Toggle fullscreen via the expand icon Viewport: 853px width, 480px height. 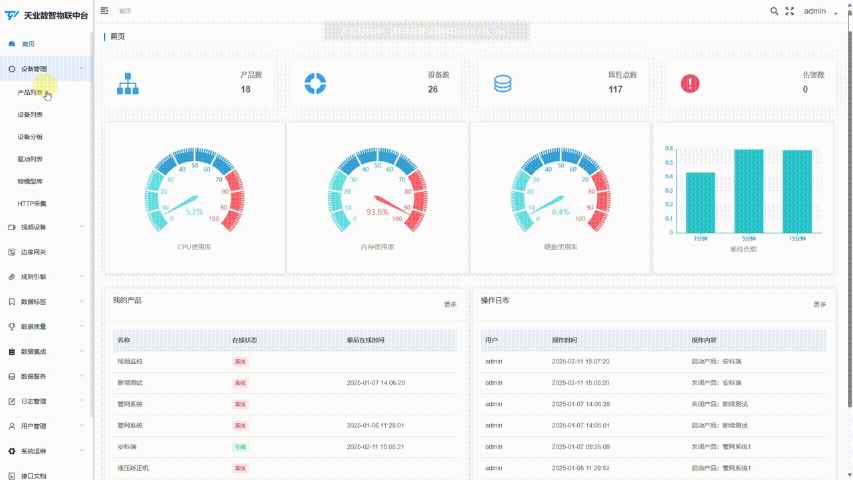(x=790, y=11)
